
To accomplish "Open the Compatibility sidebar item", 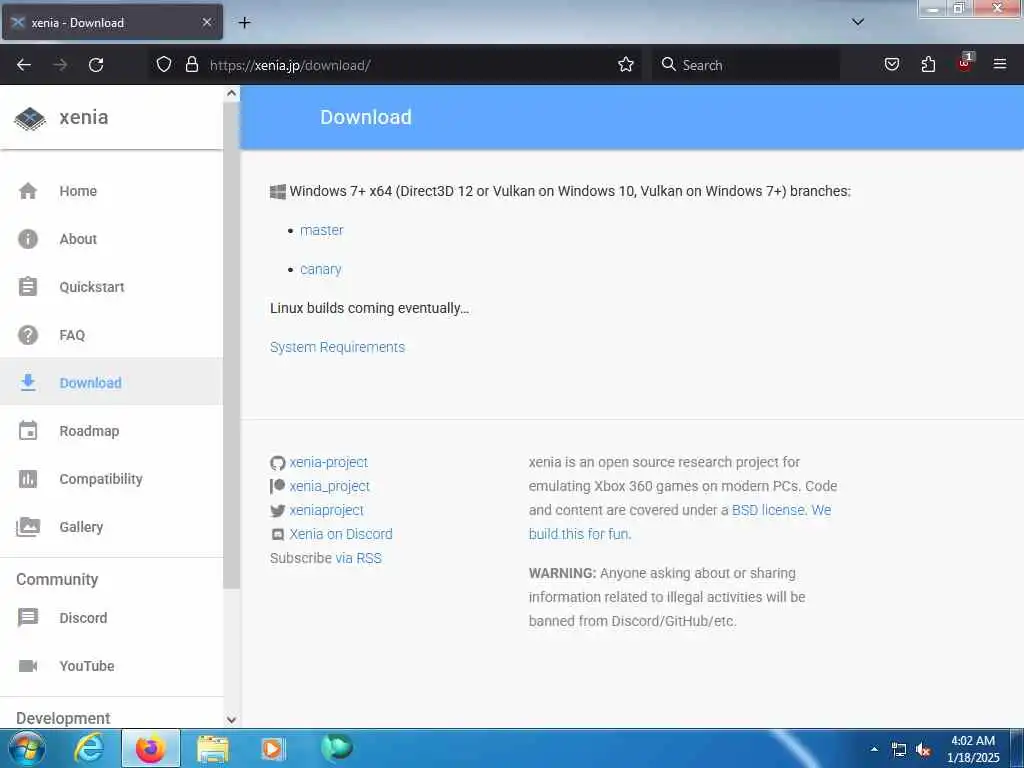I will tap(101, 479).
